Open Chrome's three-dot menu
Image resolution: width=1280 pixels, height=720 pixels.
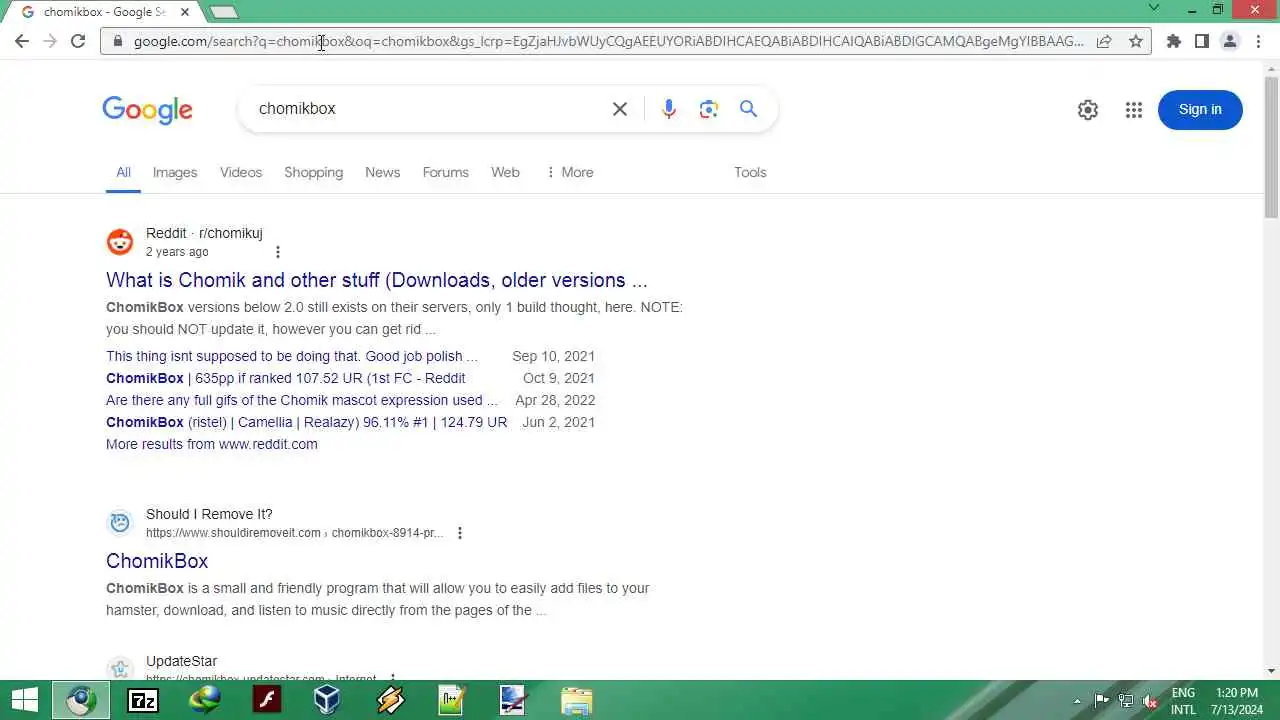tap(1258, 41)
